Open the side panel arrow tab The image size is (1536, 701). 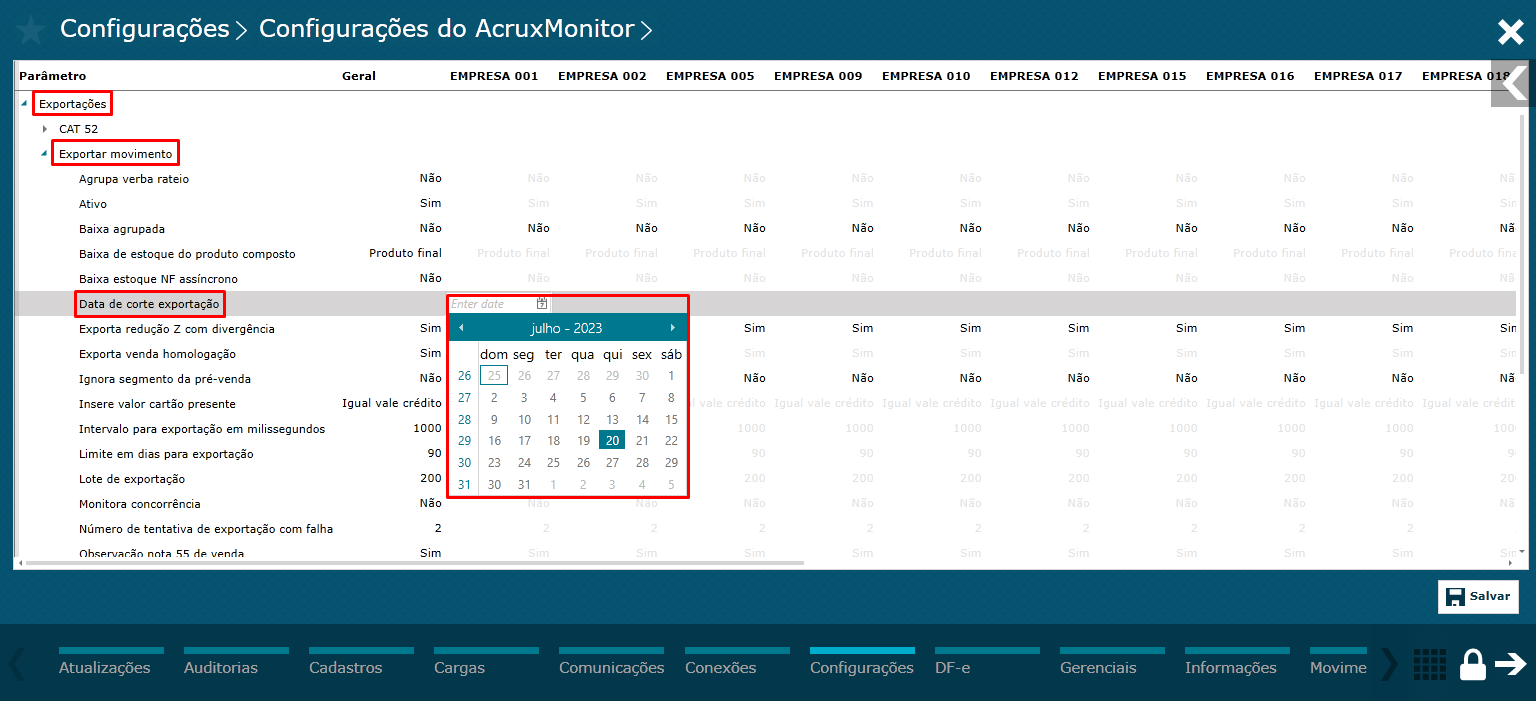(1513, 84)
